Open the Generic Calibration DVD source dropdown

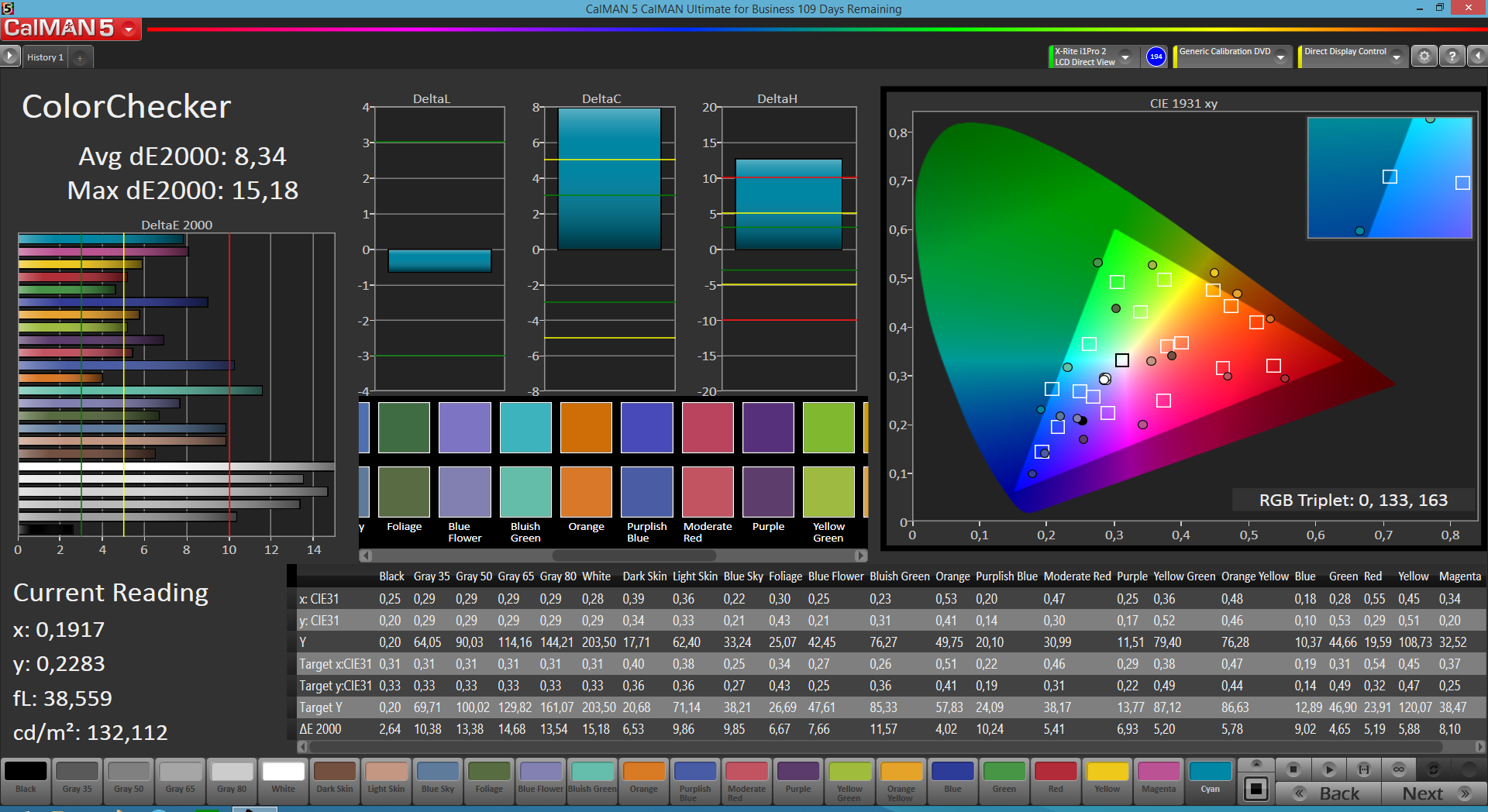click(x=1281, y=57)
